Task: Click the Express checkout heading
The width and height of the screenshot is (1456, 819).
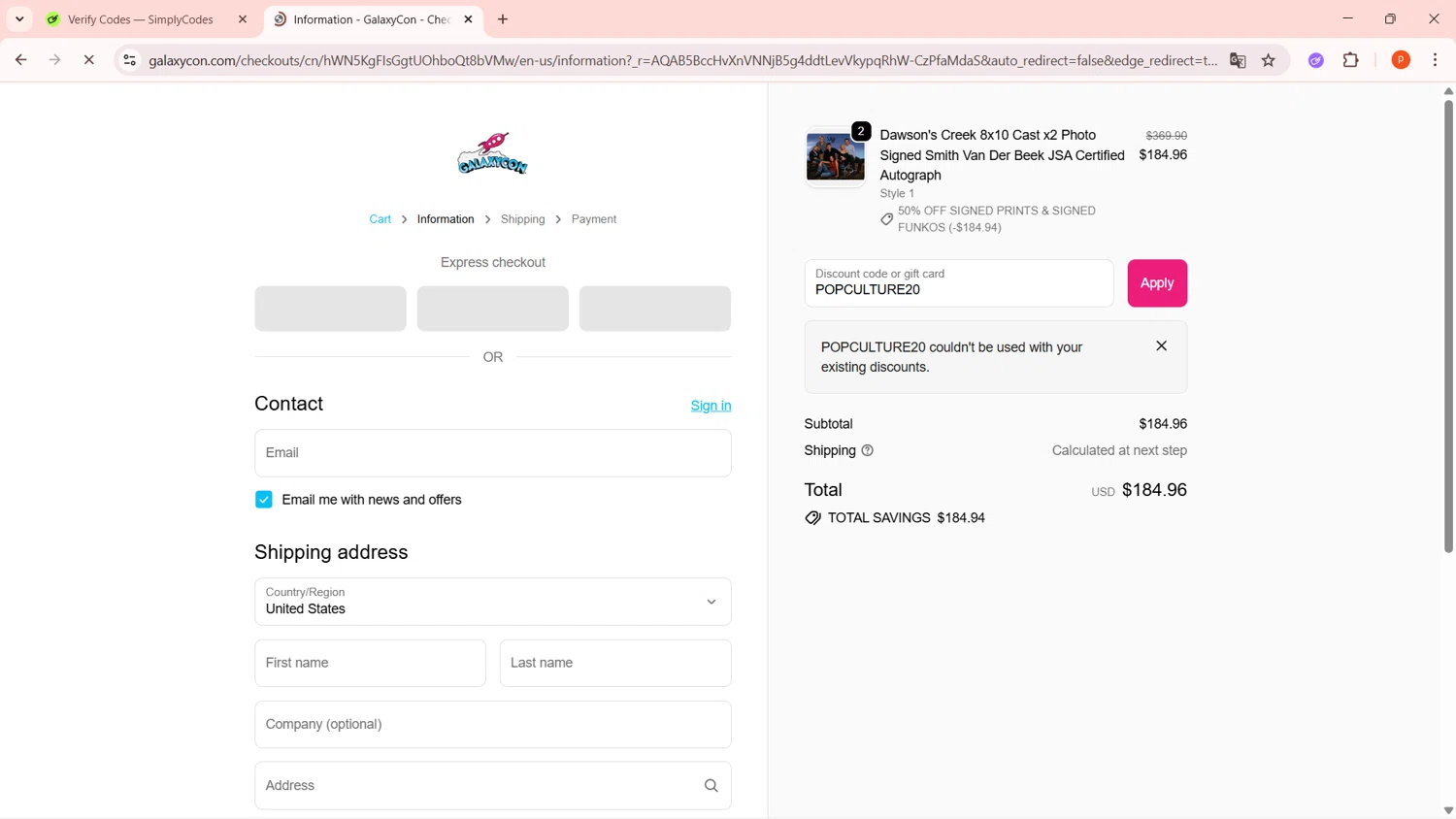Action: [493, 262]
